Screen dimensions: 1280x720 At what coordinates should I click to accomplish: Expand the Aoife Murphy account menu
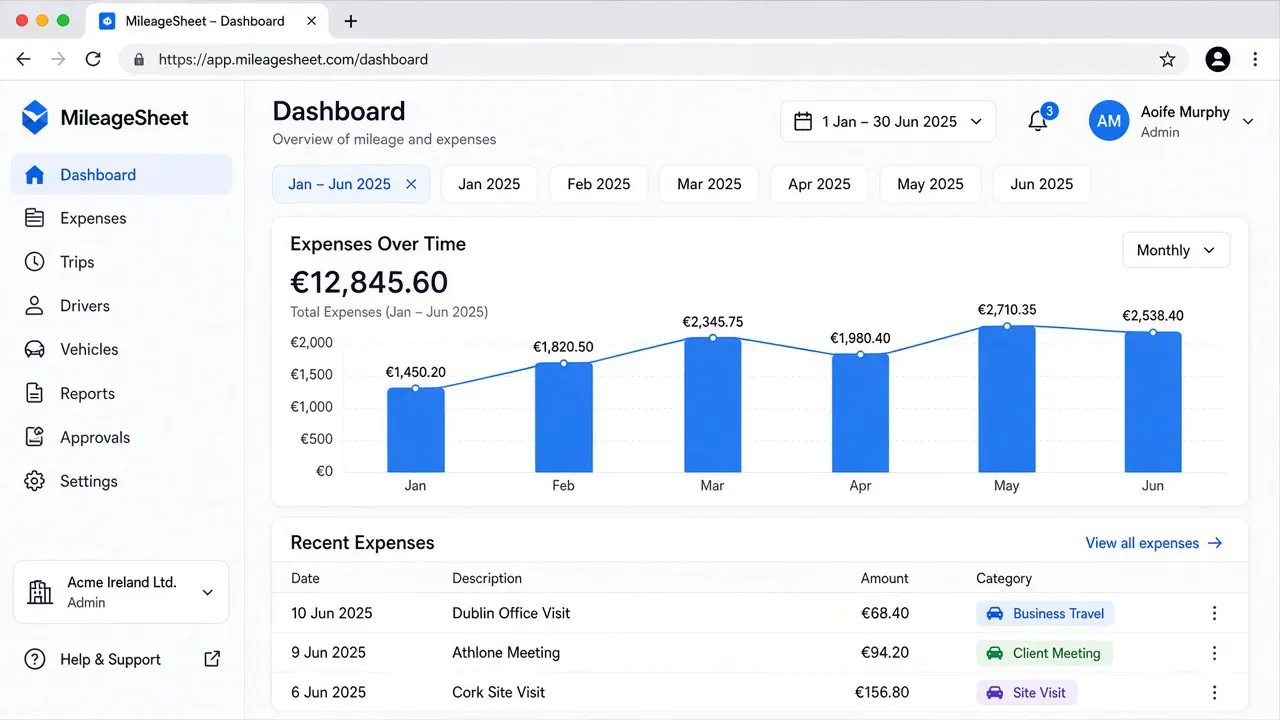pyautogui.click(x=1247, y=121)
